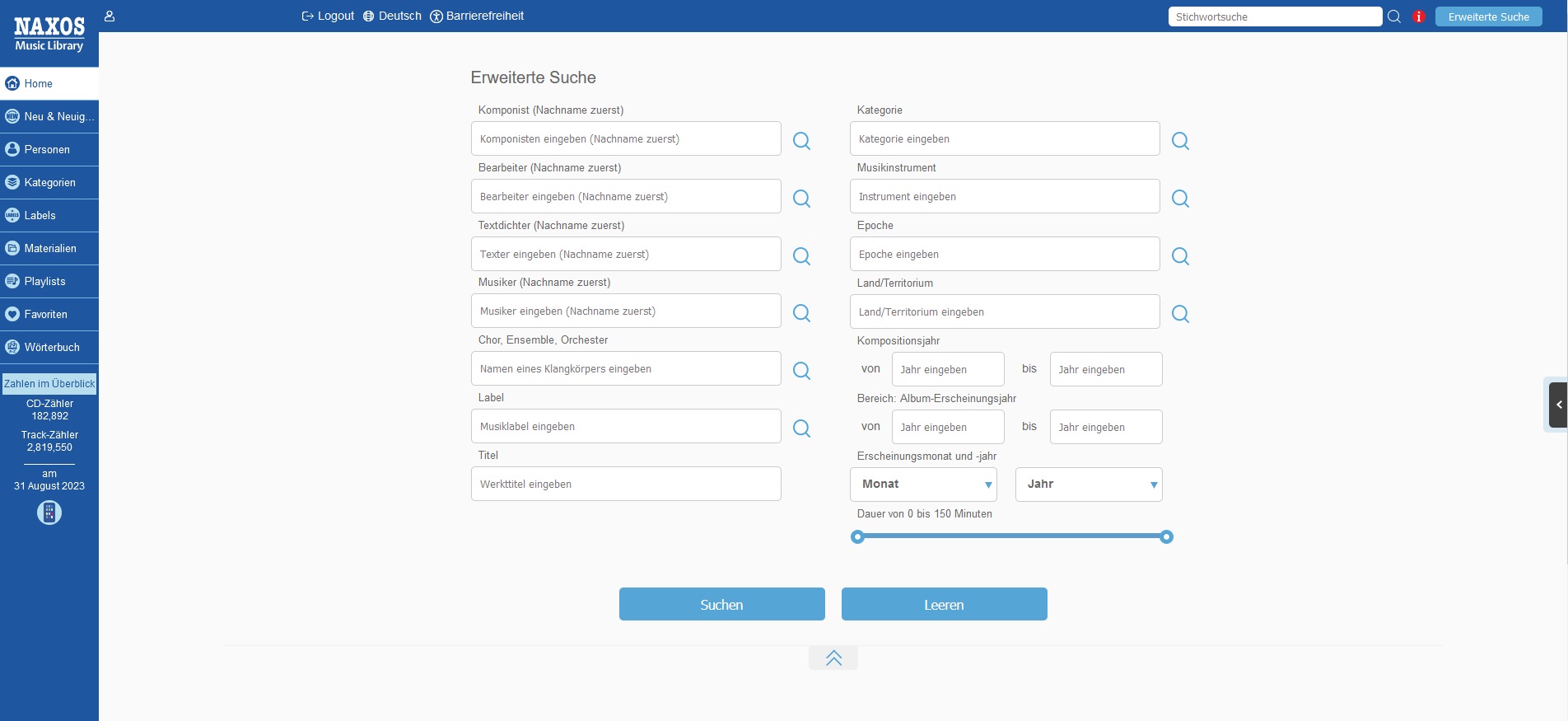This screenshot has height=721, width=1568.
Task: Click the Titel input field
Action: 626,484
